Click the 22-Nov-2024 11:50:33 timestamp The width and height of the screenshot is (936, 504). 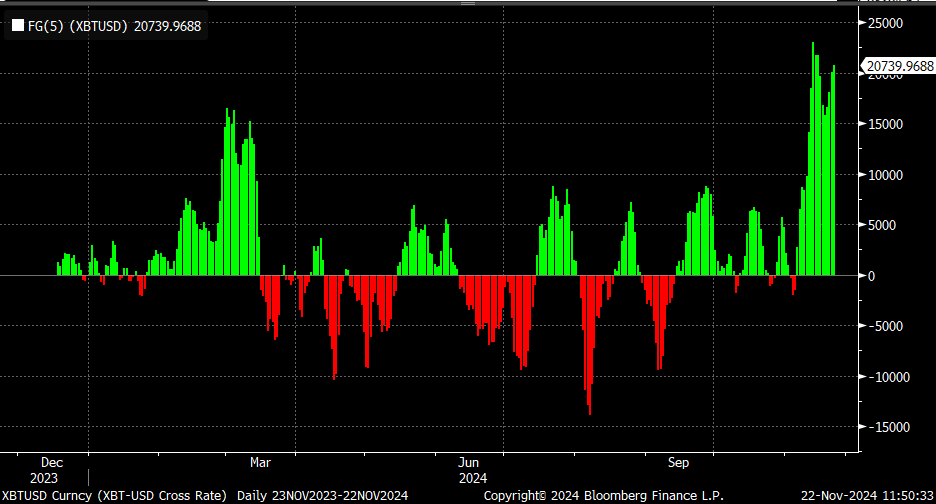point(865,495)
